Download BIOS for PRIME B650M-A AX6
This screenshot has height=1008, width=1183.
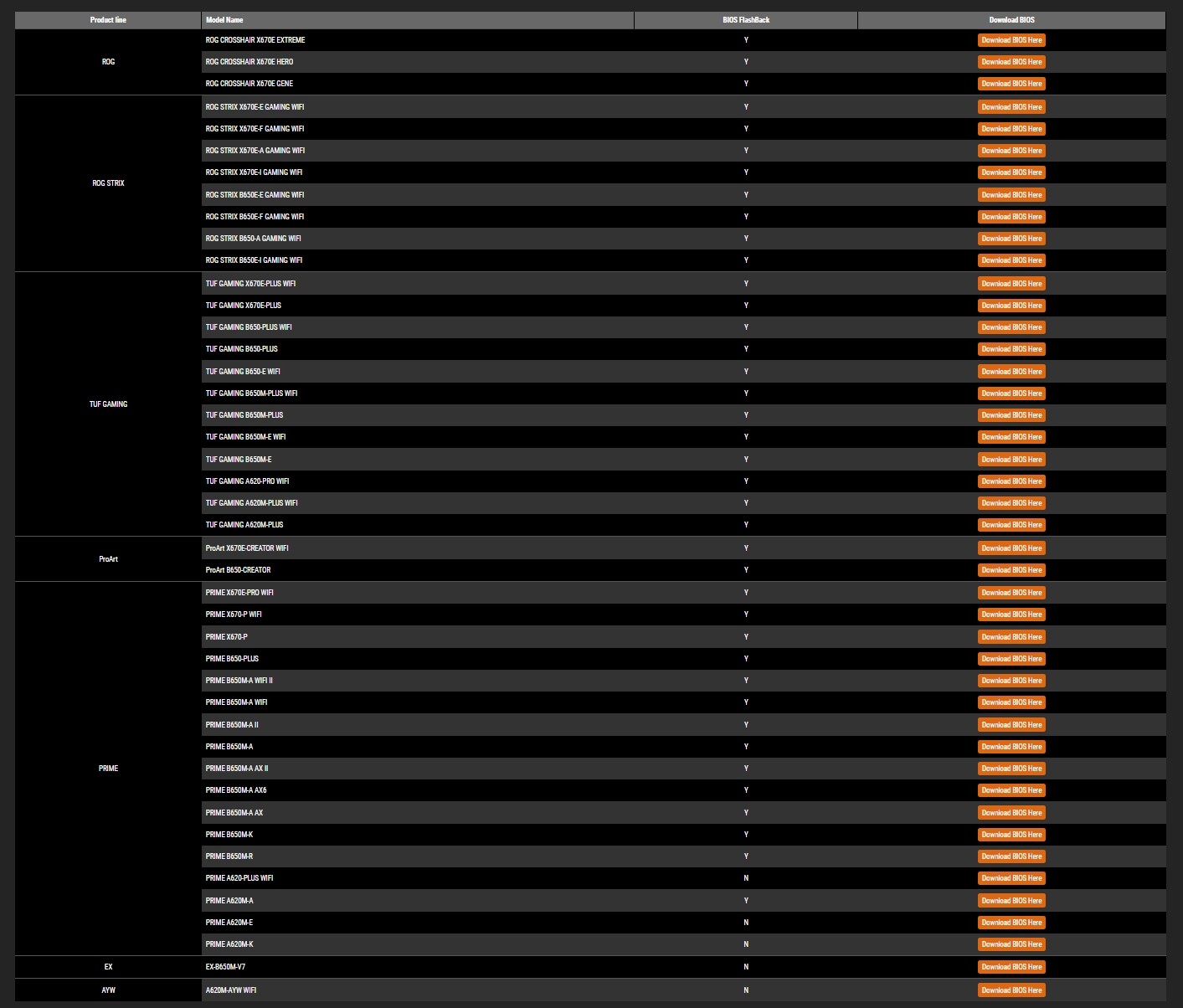click(1011, 790)
